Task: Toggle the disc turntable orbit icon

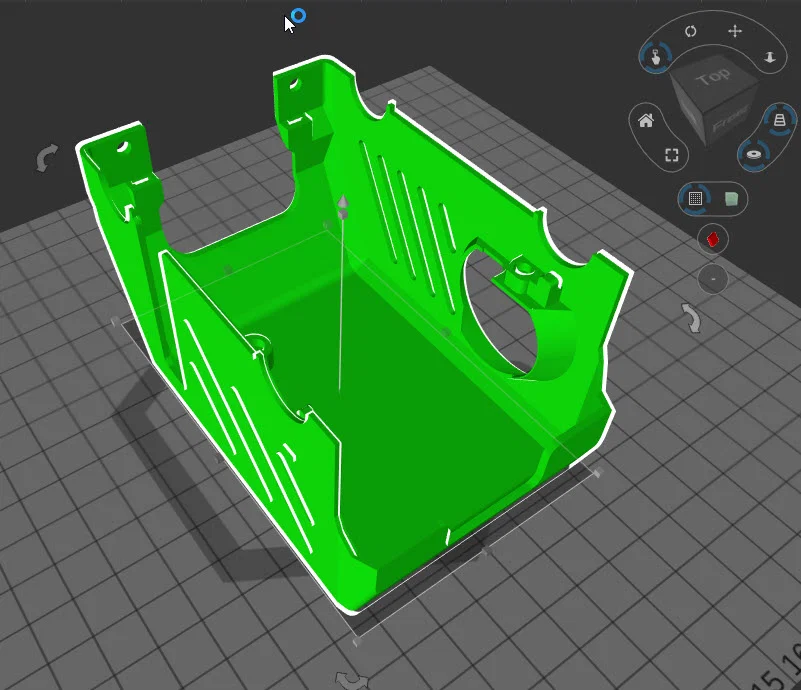Action: (754, 155)
